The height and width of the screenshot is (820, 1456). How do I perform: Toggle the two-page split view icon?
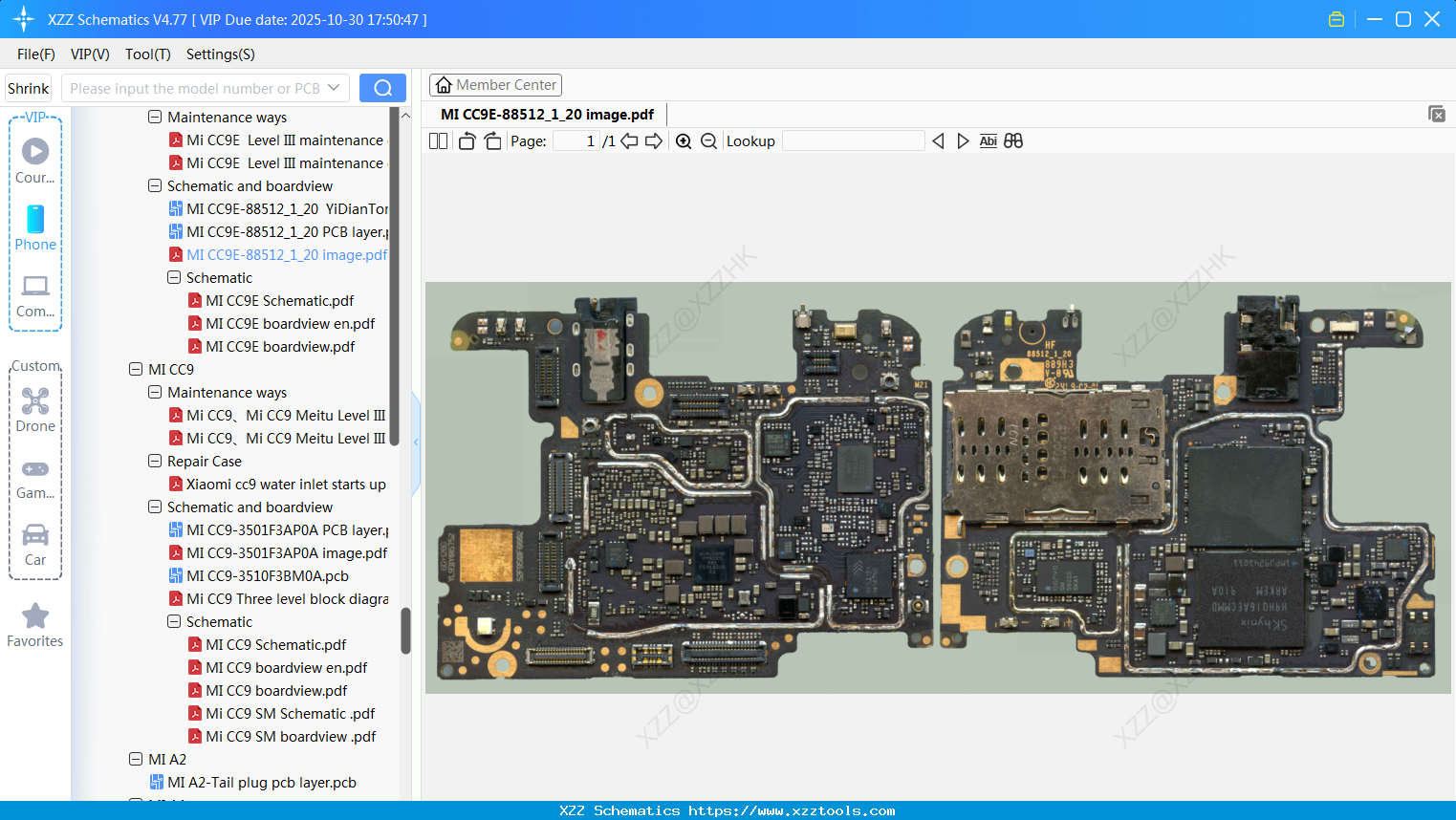[438, 141]
